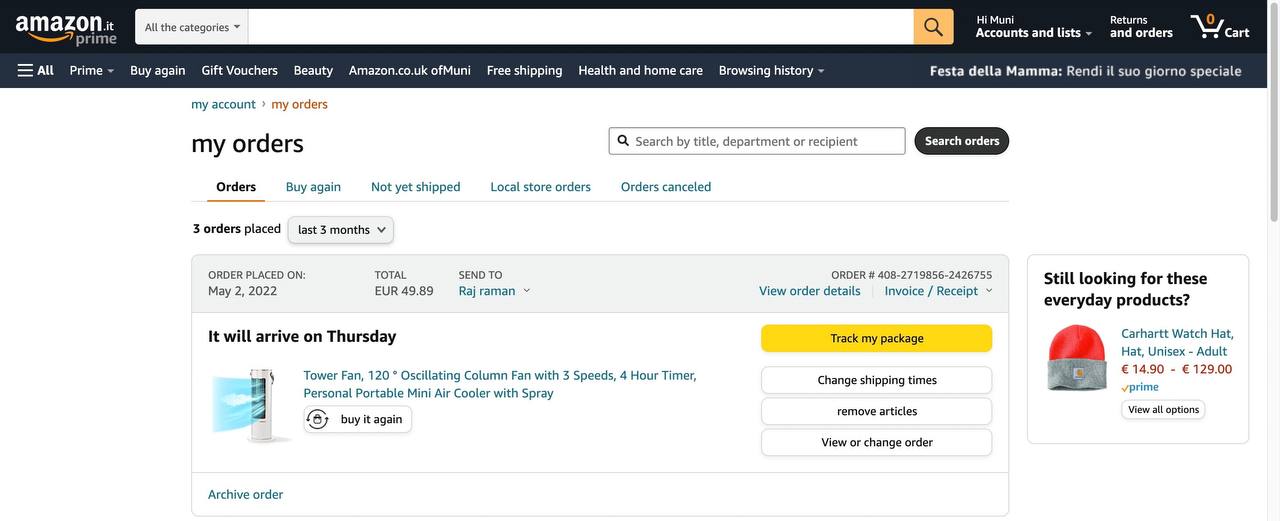Click the orange search magnifier button
Screen dimensions: 1280x521
pyautogui.click(x=933, y=27)
